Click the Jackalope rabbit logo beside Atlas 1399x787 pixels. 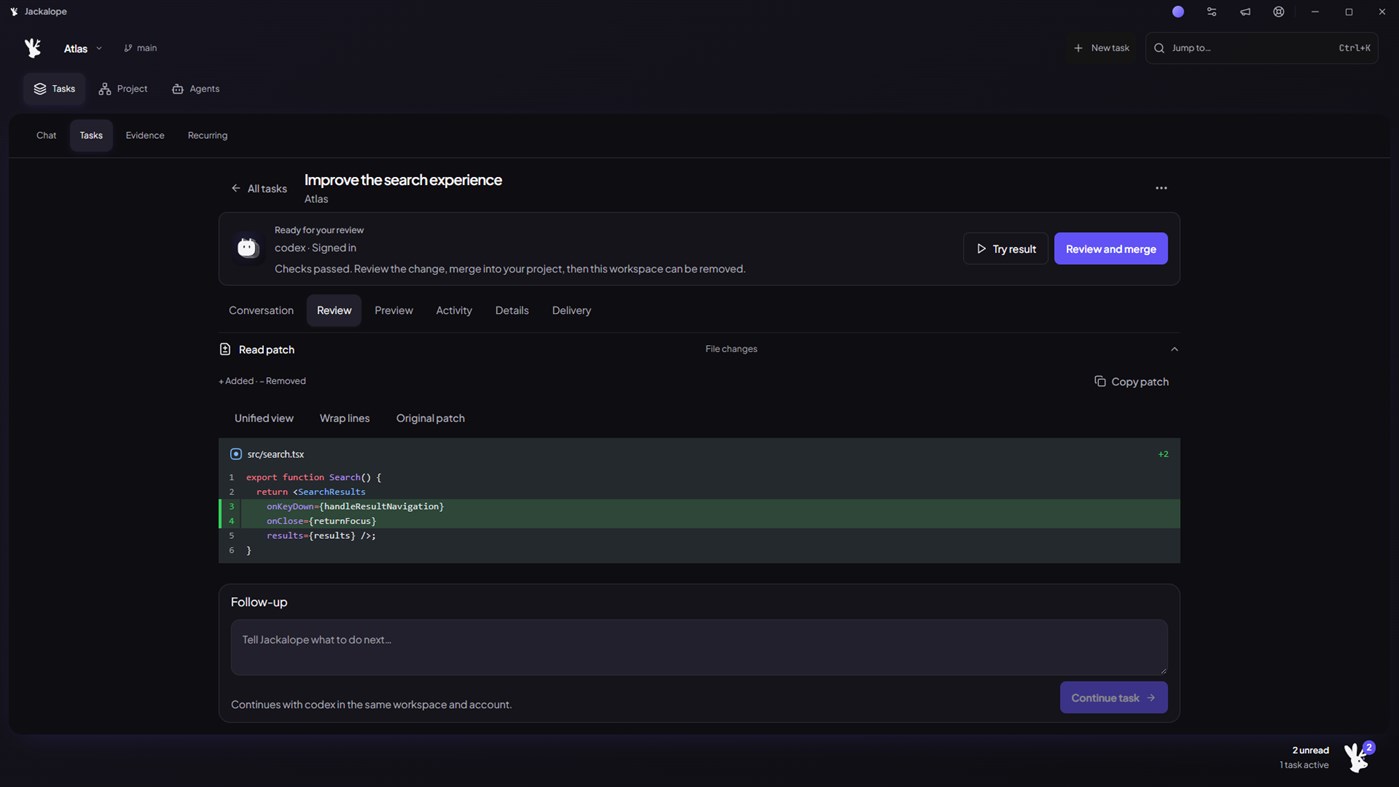point(33,48)
